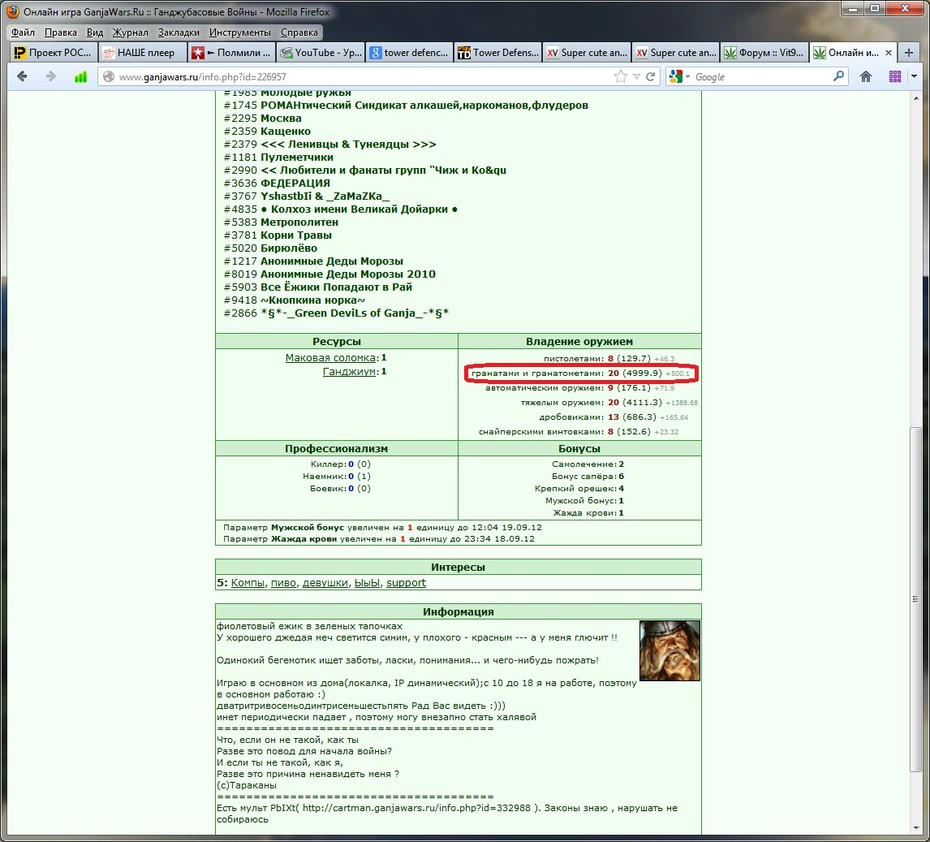Switch to 'Проект РОС...' tab
930x842 pixels.
[53, 53]
